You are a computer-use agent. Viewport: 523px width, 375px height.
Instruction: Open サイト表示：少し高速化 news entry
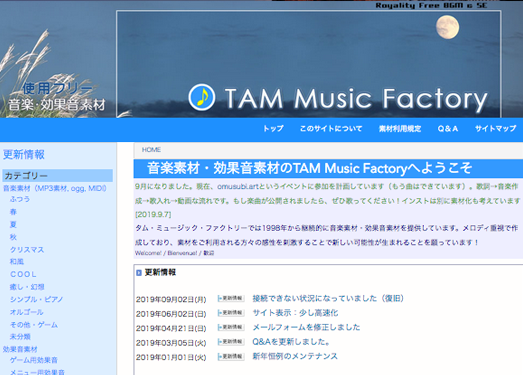[295, 313]
